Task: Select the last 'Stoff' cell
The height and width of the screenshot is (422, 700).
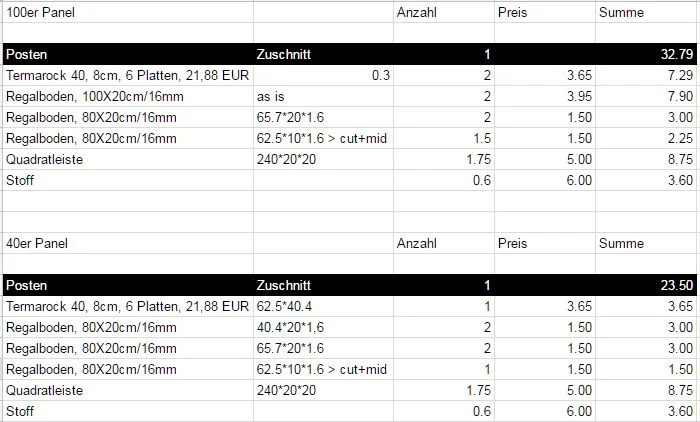Action: (x=128, y=411)
